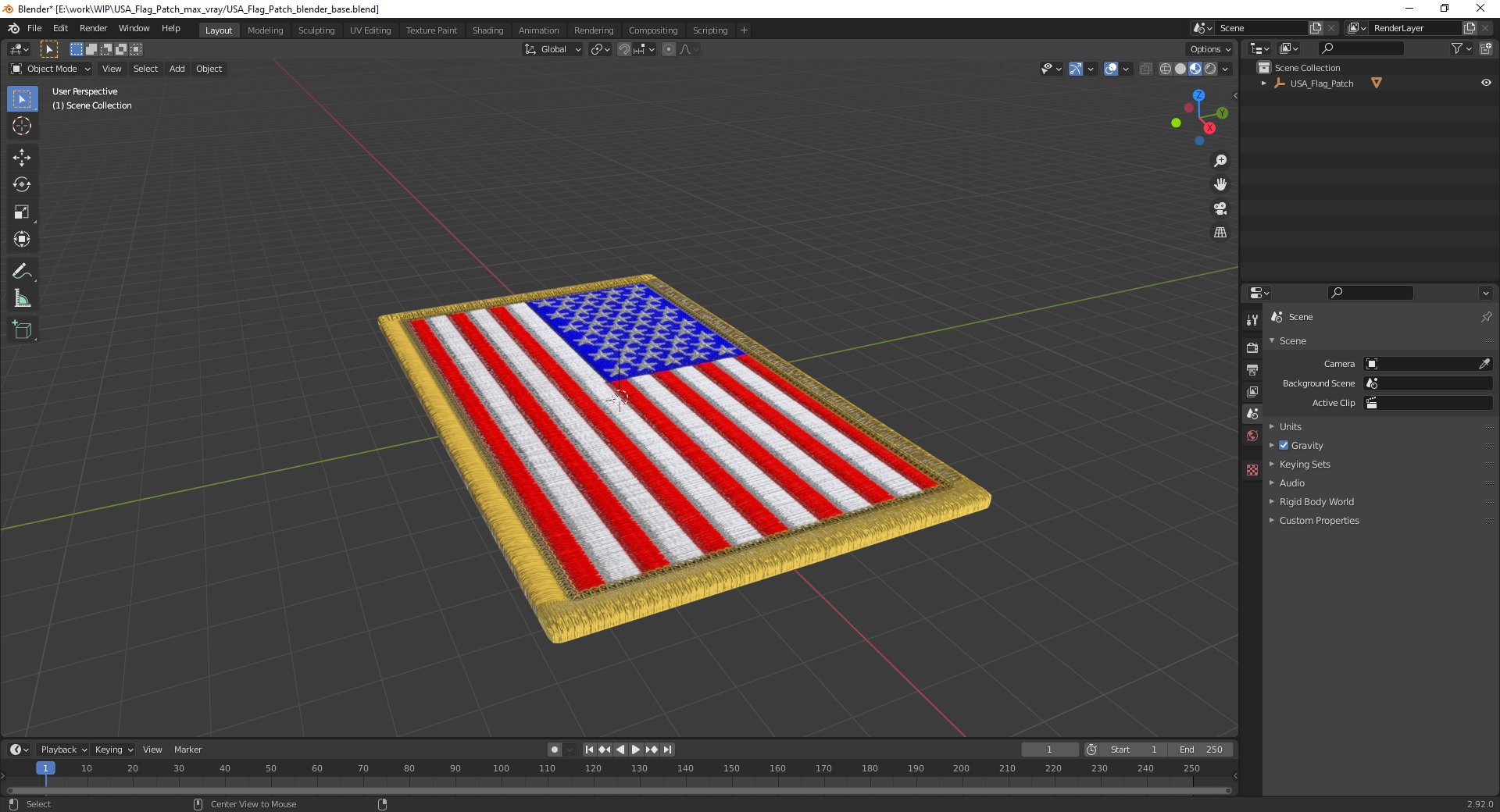
Task: Switch to solid viewport shading
Action: click(x=1180, y=69)
